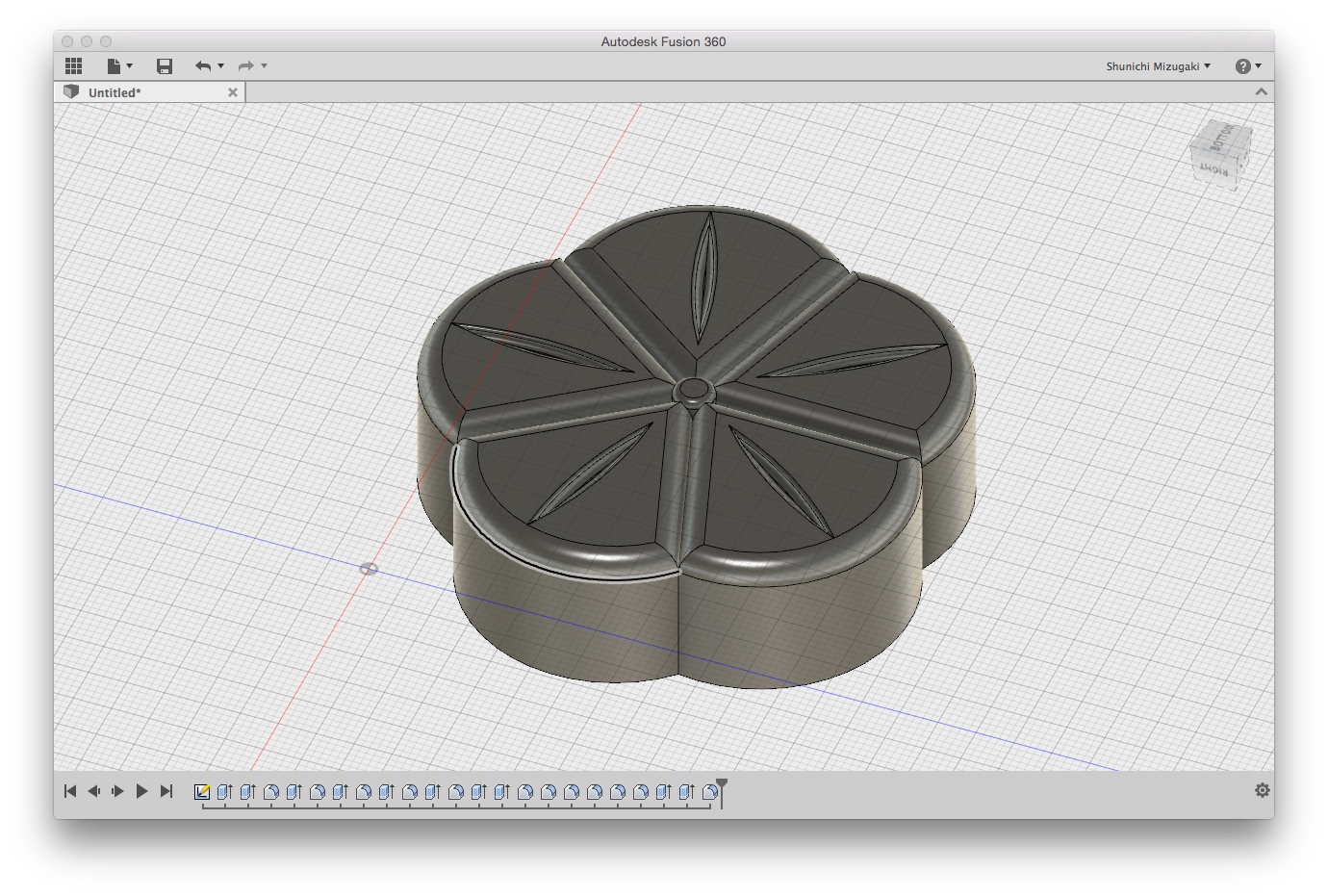Screen dimensions: 1328x896
Task: Expand the undo history arrow
Action: tap(221, 66)
